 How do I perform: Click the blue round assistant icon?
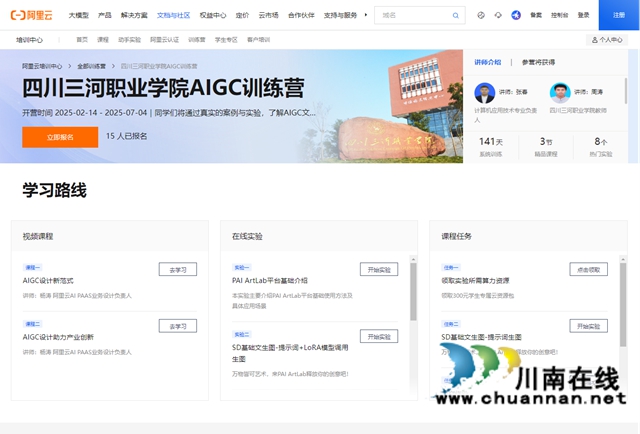[516, 15]
